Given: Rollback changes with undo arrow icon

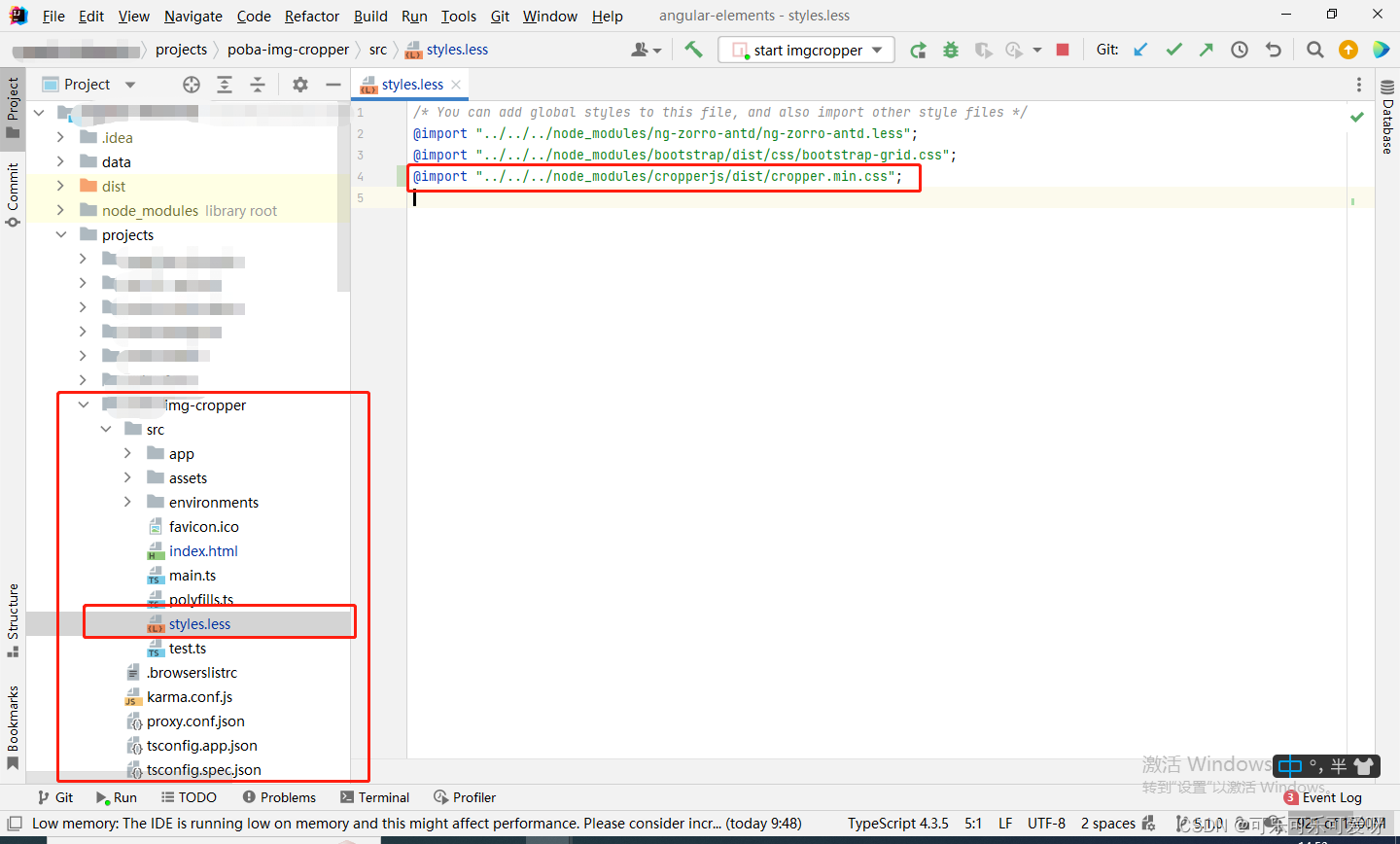Looking at the screenshot, I should click(1274, 50).
